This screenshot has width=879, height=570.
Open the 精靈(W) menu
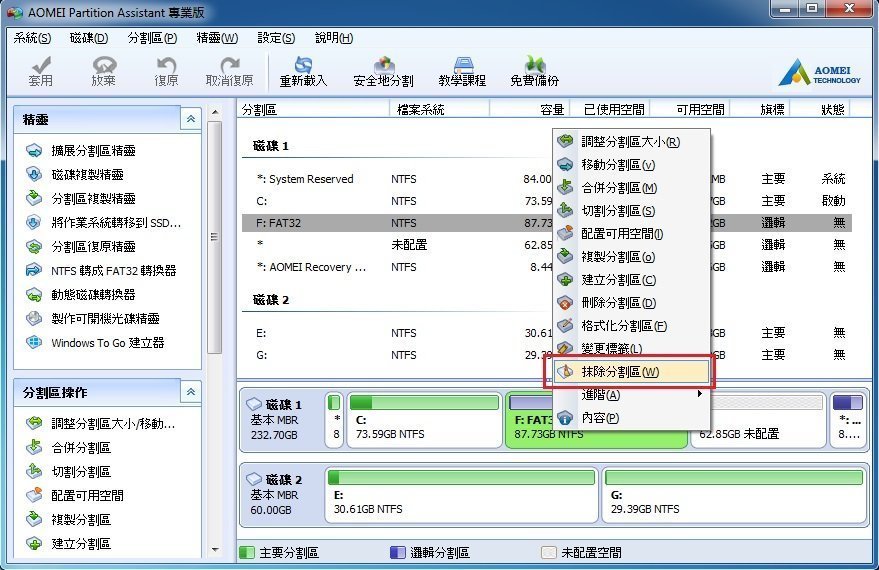pos(217,38)
